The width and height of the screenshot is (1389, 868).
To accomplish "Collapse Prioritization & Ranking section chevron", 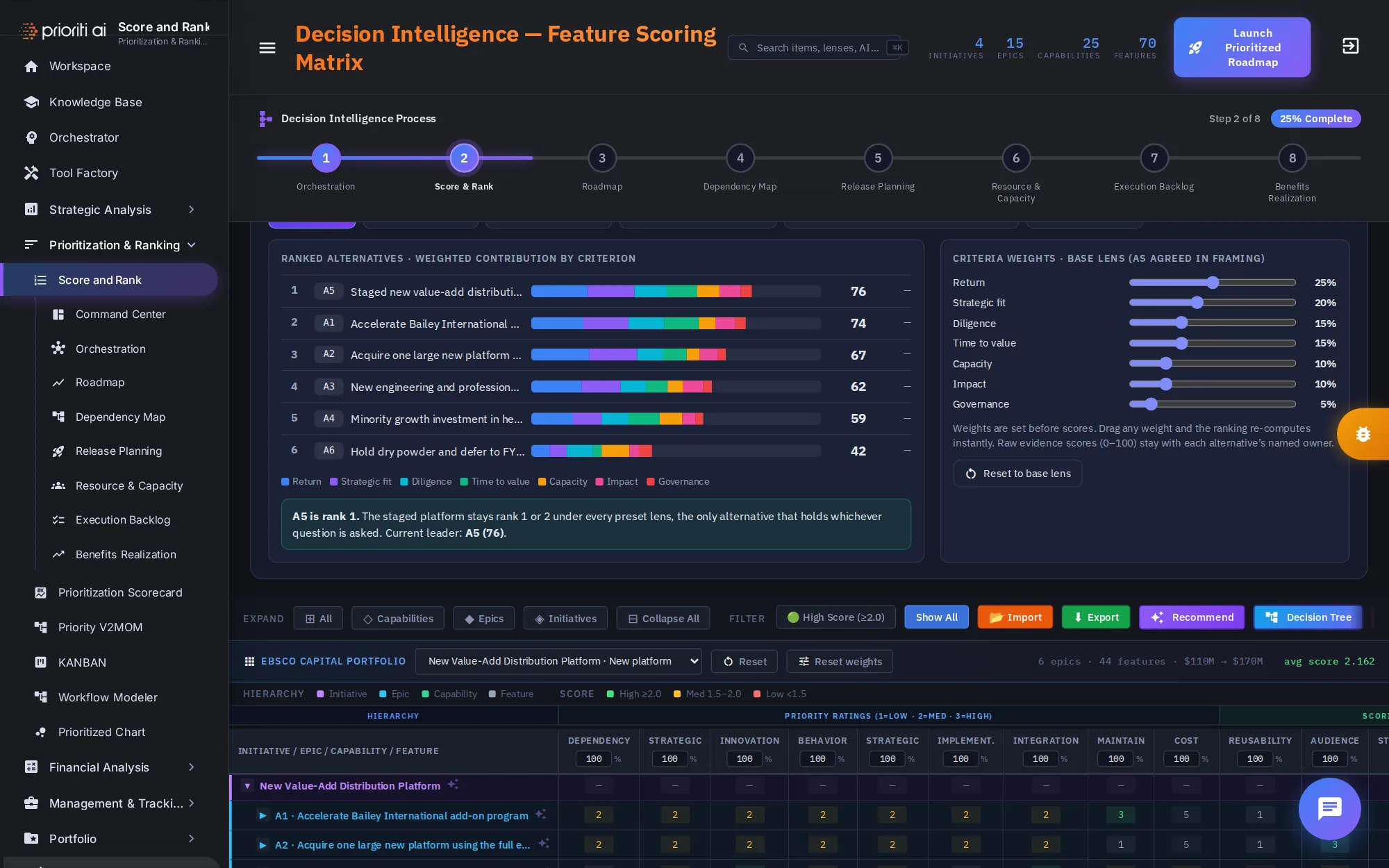I will click(x=192, y=245).
